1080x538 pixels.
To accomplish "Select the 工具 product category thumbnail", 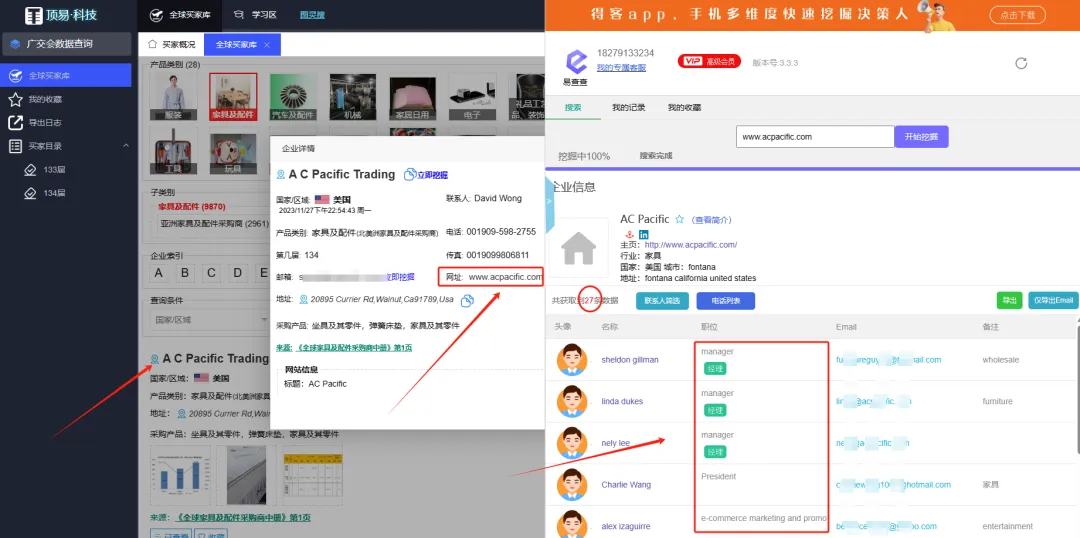I will coord(174,150).
